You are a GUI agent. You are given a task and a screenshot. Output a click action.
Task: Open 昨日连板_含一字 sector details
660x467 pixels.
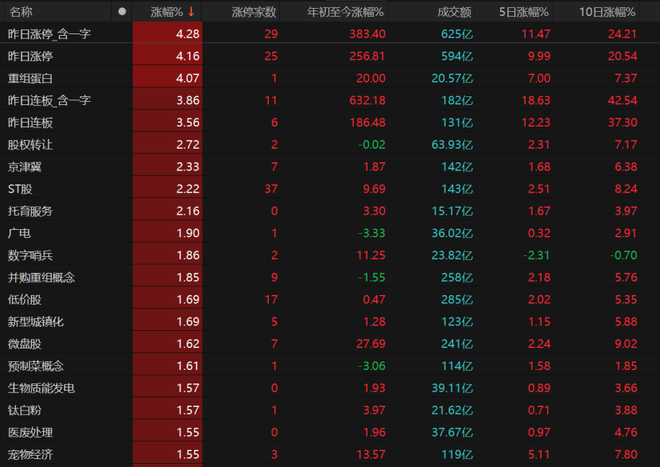[x=47, y=100]
